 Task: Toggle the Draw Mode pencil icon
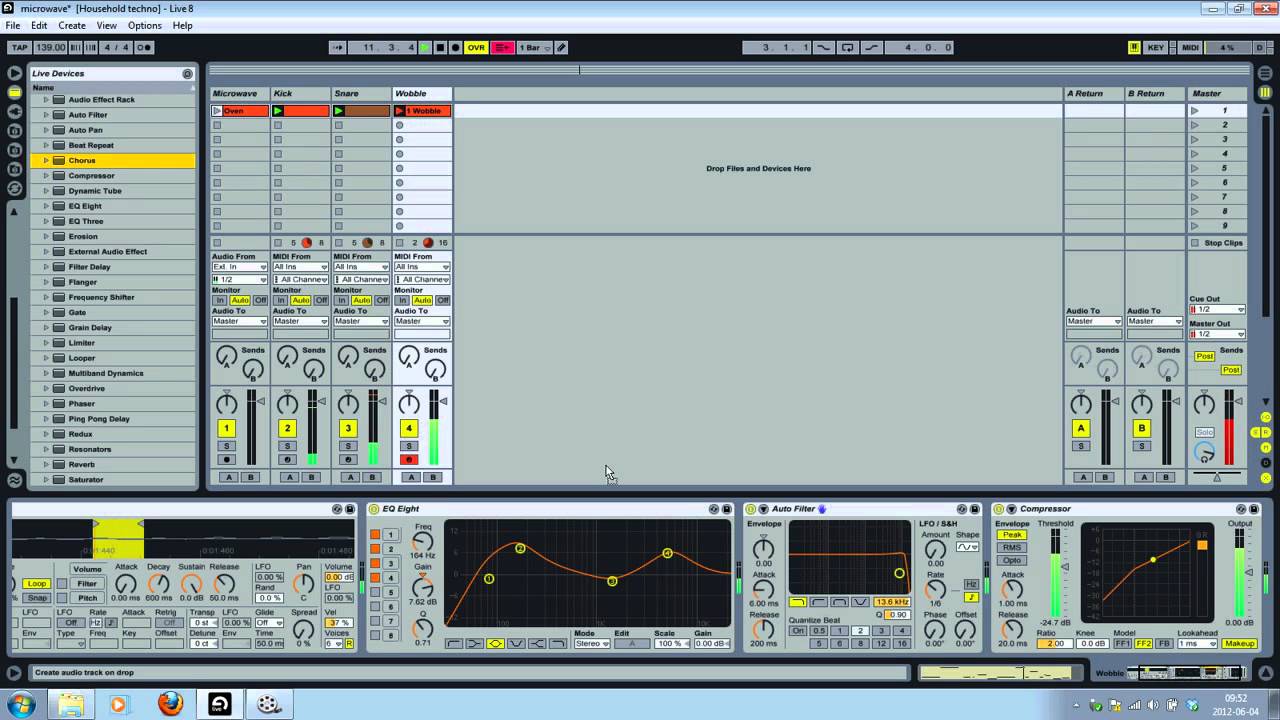click(x=561, y=47)
